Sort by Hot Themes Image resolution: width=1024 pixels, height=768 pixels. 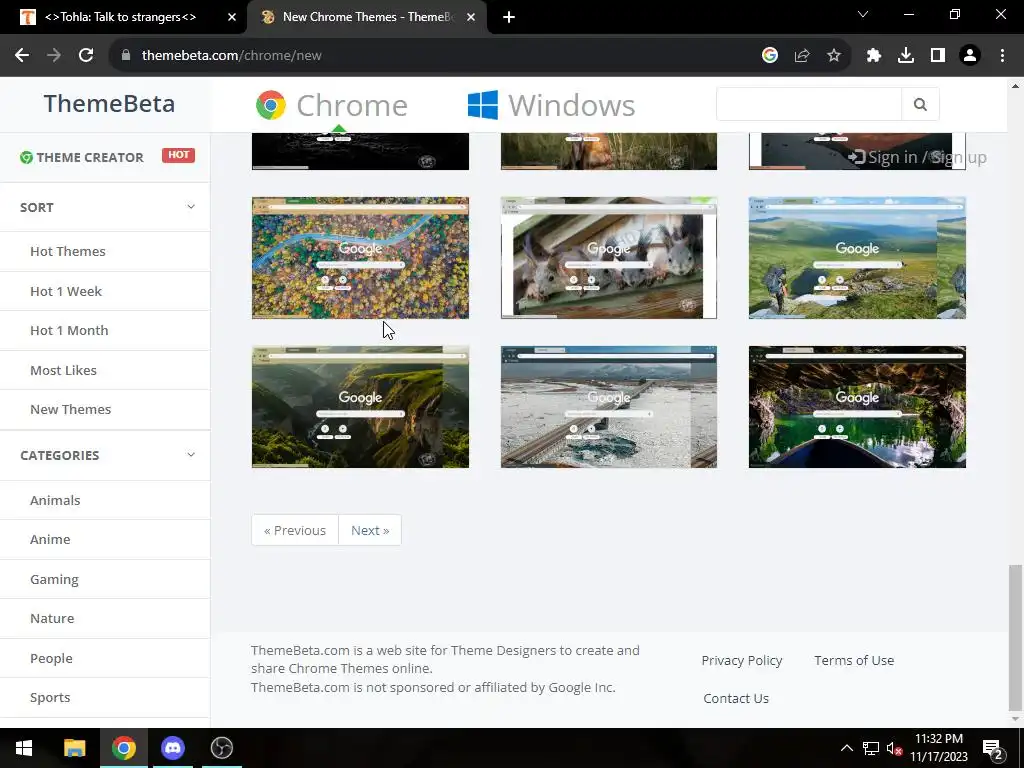click(68, 251)
